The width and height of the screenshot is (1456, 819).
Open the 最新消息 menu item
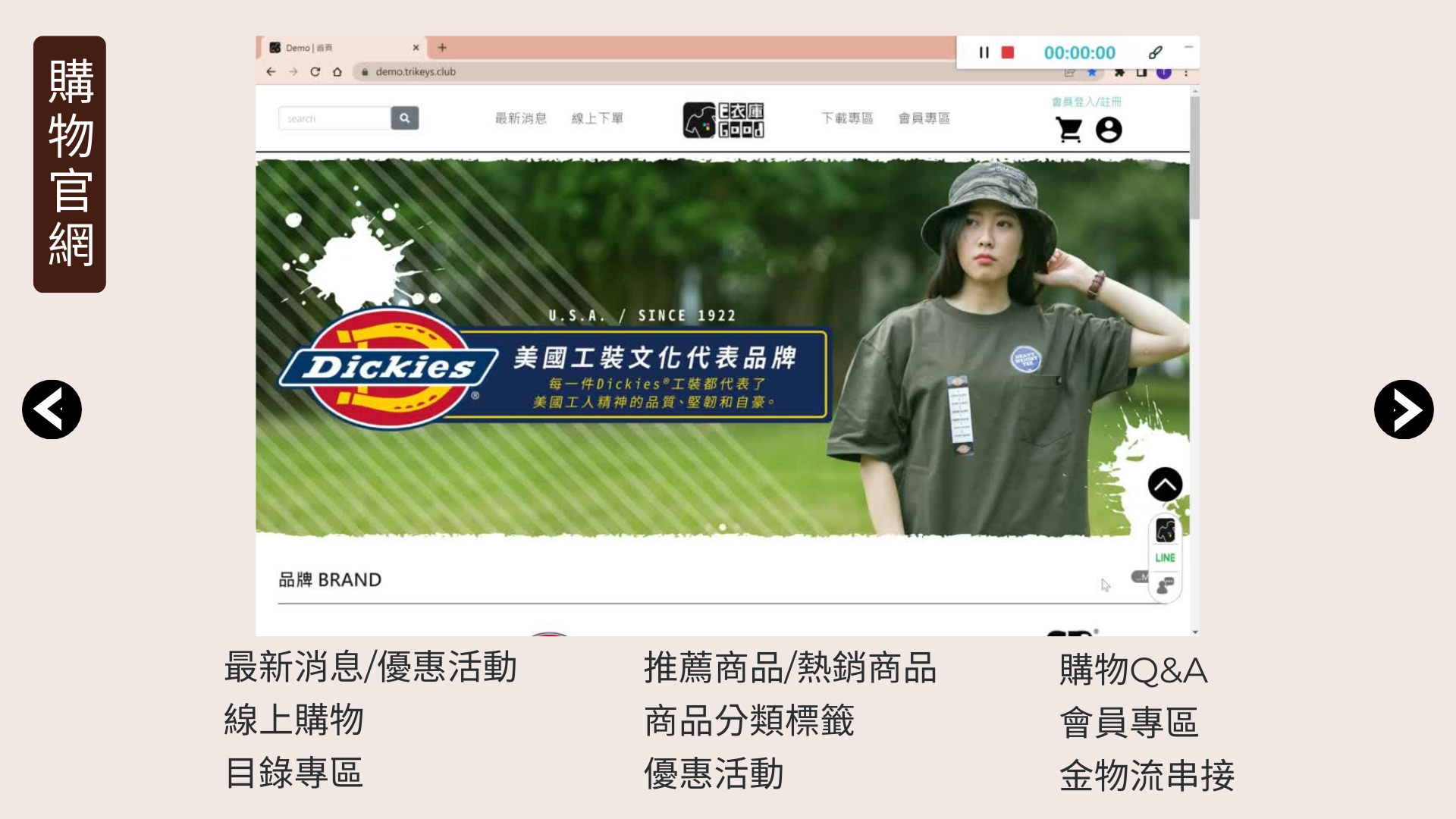click(x=521, y=118)
